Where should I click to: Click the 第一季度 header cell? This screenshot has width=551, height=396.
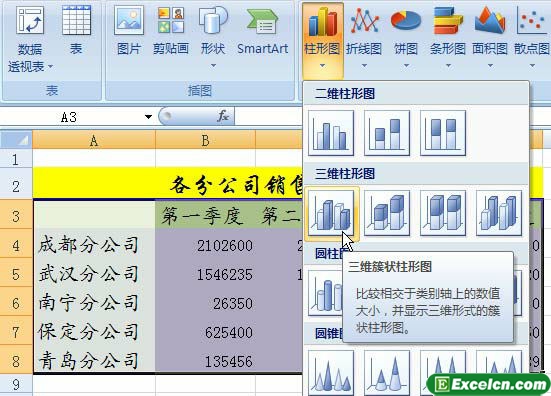coord(206,215)
